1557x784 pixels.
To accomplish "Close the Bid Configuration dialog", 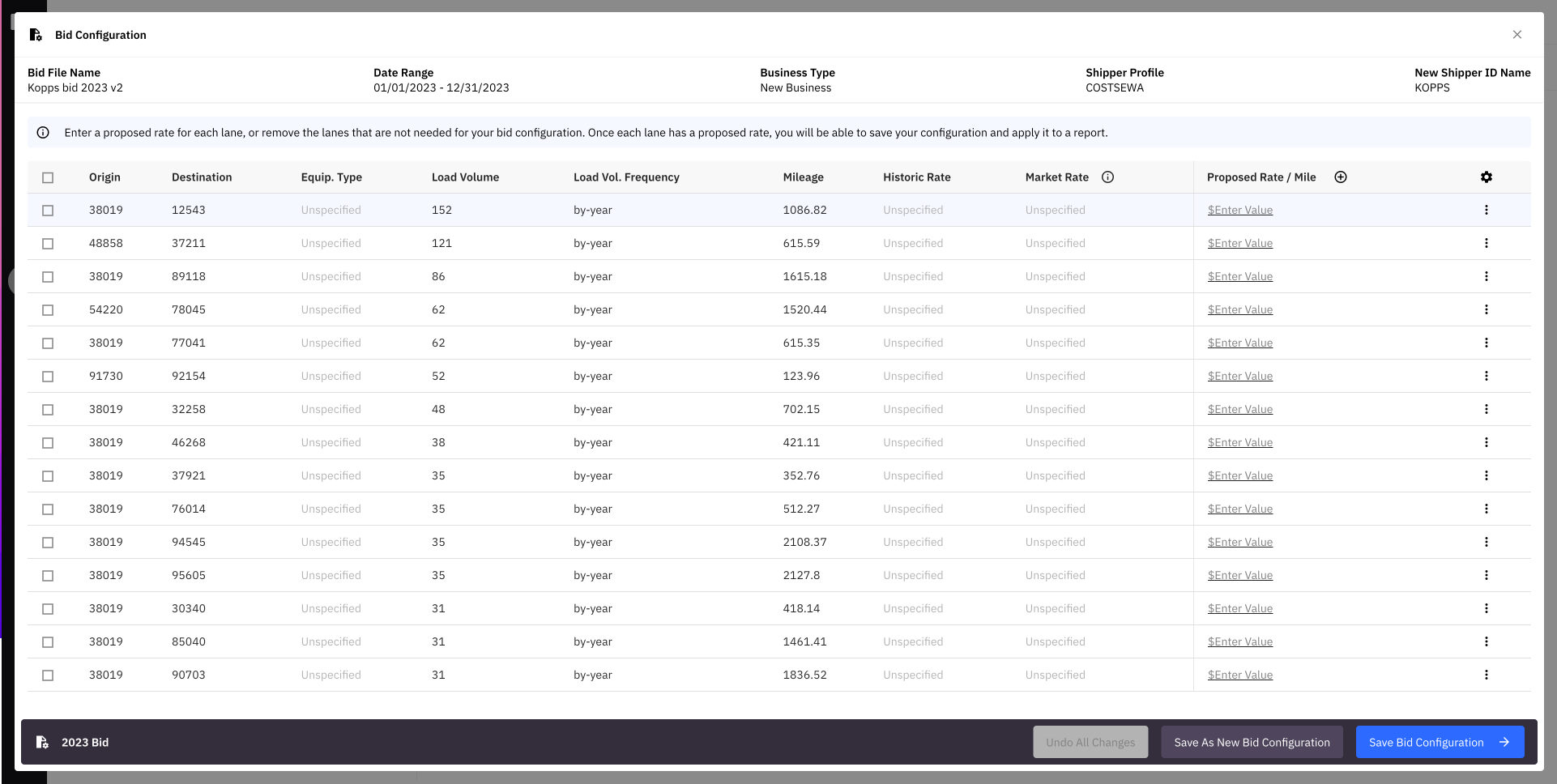I will (1516, 35).
